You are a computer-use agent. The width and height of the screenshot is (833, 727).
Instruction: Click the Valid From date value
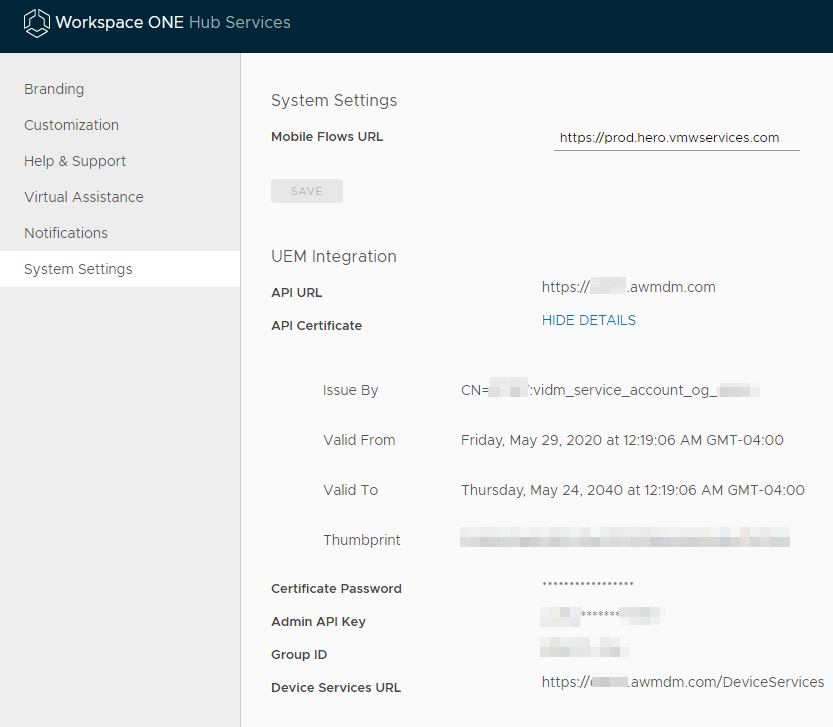[622, 440]
